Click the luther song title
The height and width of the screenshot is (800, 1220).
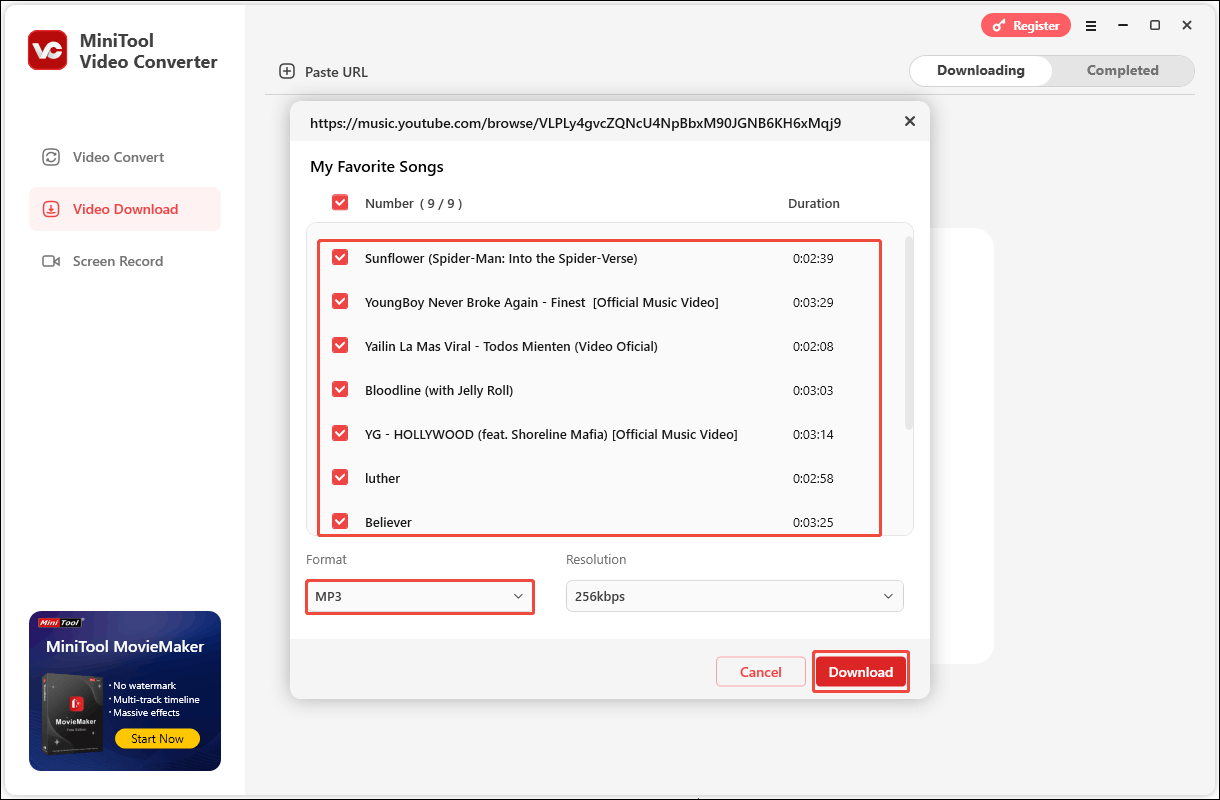(x=382, y=478)
